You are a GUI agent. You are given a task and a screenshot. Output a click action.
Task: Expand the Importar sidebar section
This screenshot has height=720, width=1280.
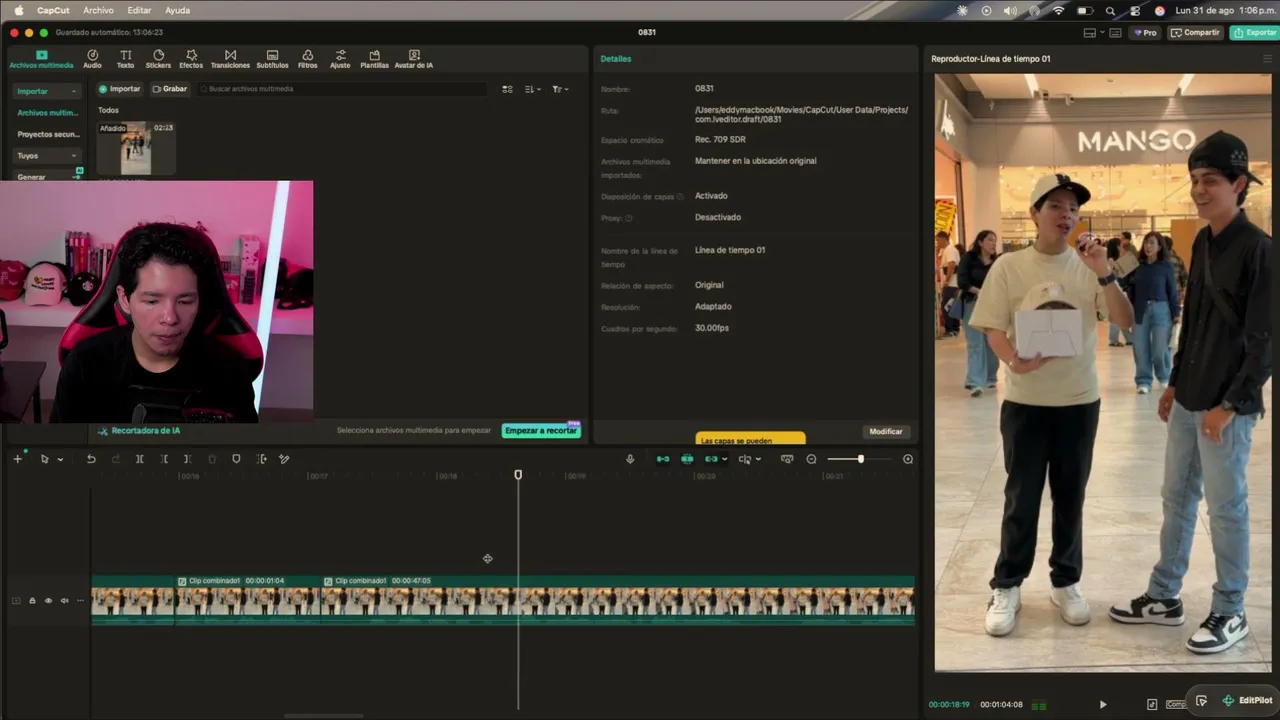pyautogui.click(x=47, y=91)
